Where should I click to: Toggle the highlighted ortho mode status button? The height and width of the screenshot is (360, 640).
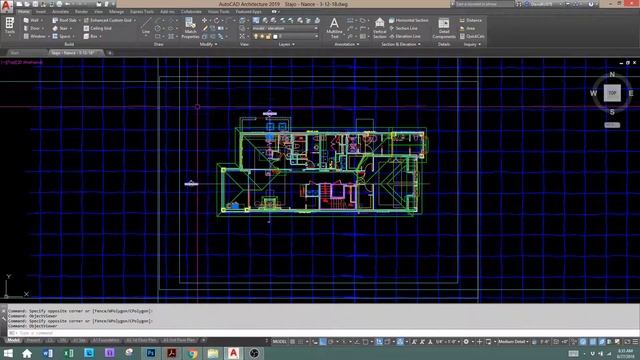[x=323, y=342]
